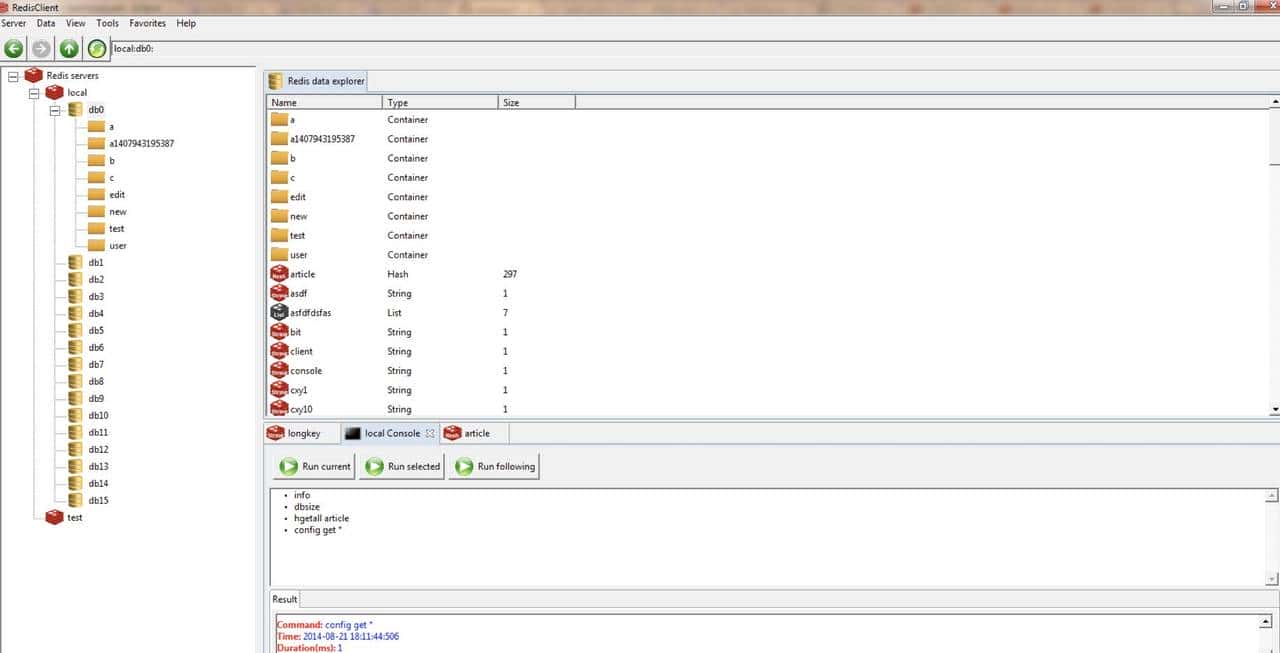Click the grayed forward arrow icon

[41, 48]
